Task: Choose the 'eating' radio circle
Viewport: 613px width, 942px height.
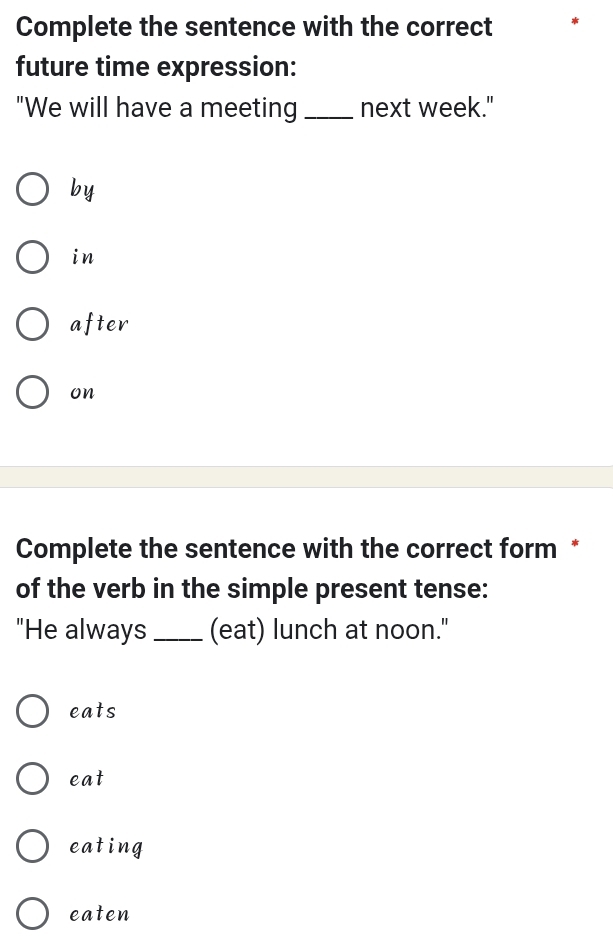Action: pos(33,846)
